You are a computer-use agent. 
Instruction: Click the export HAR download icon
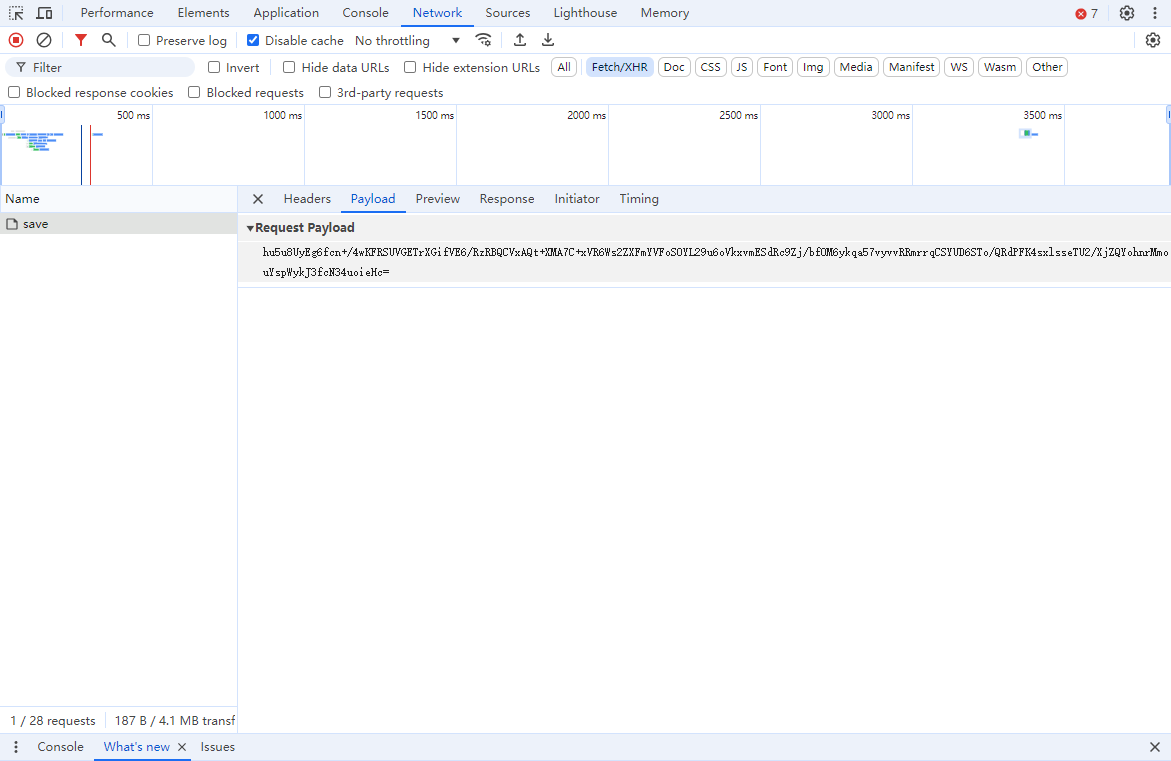(548, 40)
